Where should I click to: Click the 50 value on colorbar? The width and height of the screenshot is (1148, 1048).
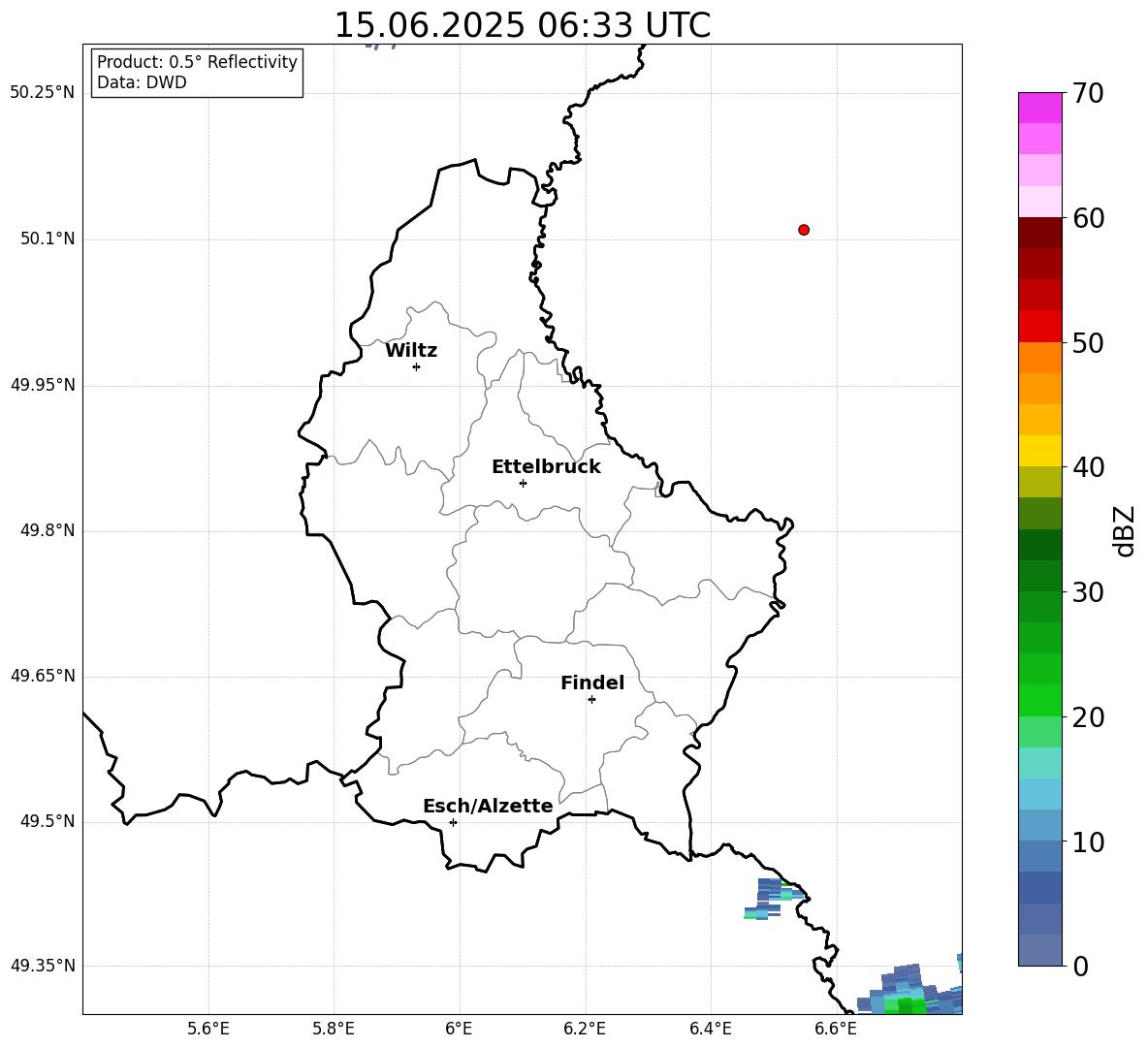coord(1088,342)
